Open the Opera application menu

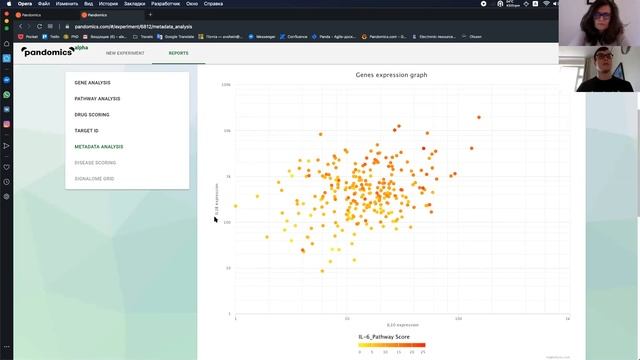pyautogui.click(x=25, y=4)
